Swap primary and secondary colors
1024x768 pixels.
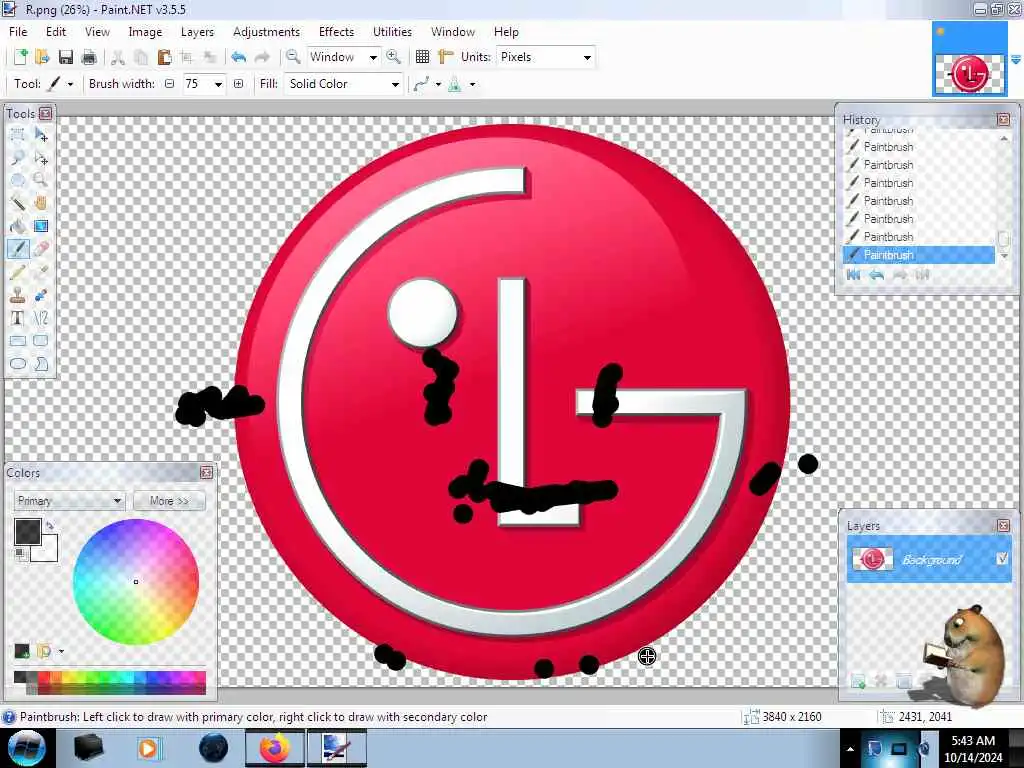[x=50, y=525]
